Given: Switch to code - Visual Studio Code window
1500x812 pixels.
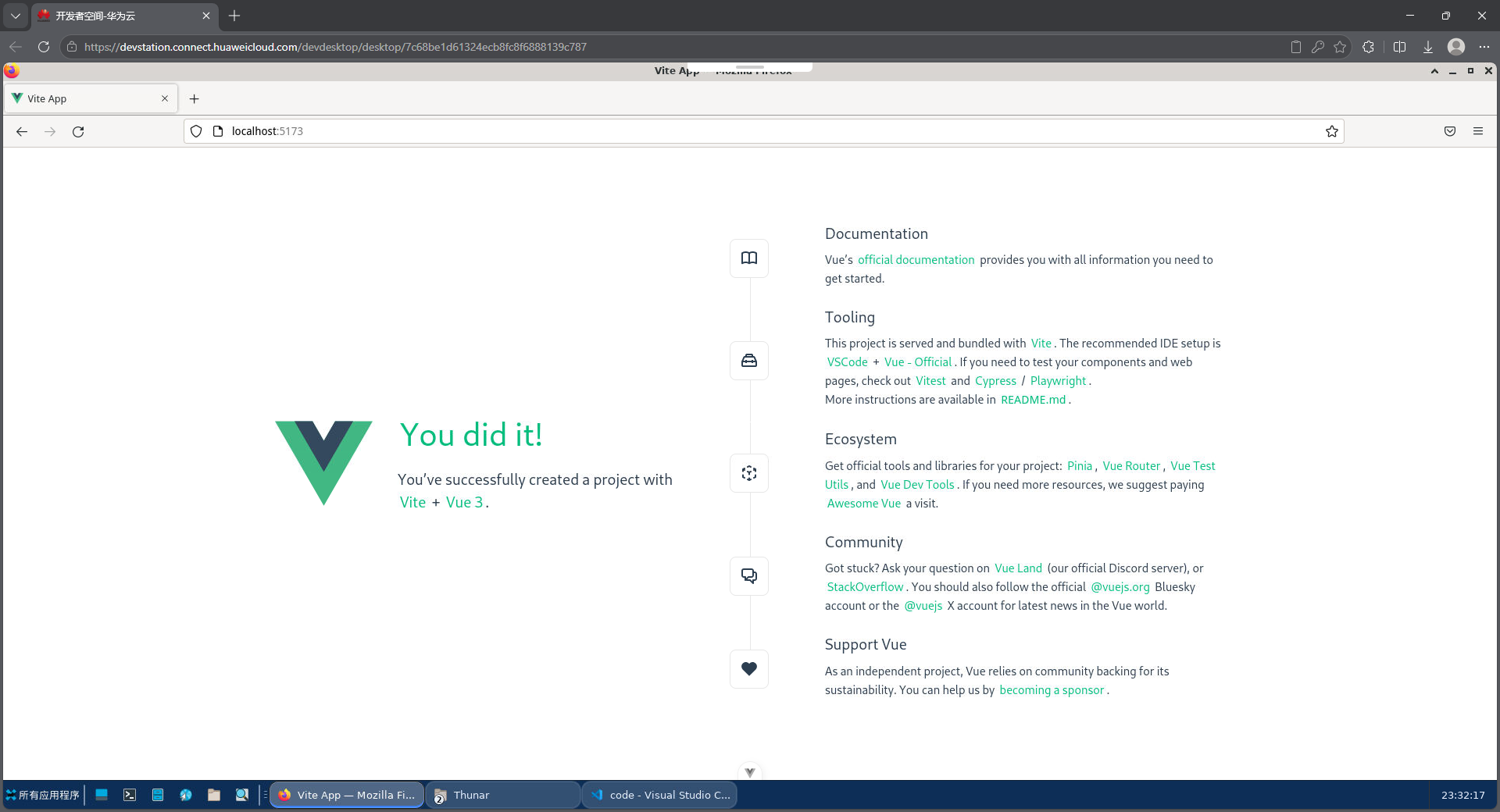Looking at the screenshot, I should tap(659, 795).
